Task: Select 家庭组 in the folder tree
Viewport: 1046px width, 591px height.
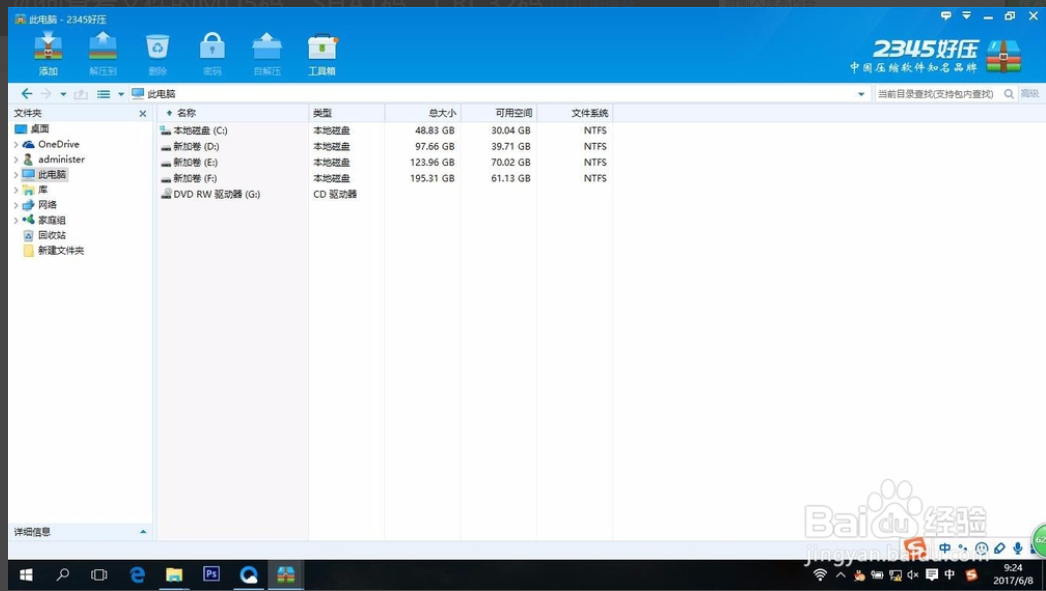Action: pos(52,220)
